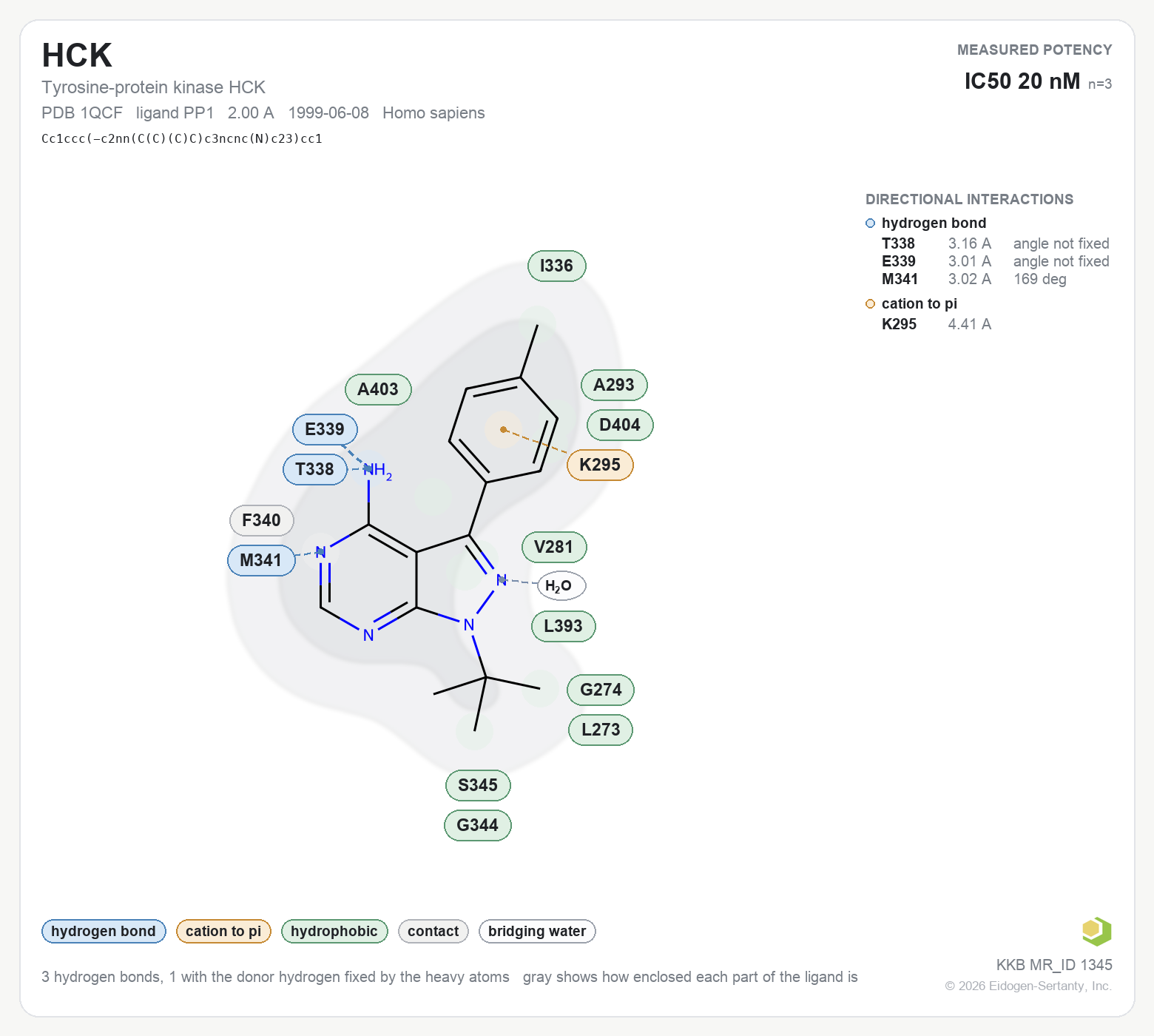This screenshot has width=1154, height=1036.
Task: Click the SMILES string line
Action: (182, 138)
